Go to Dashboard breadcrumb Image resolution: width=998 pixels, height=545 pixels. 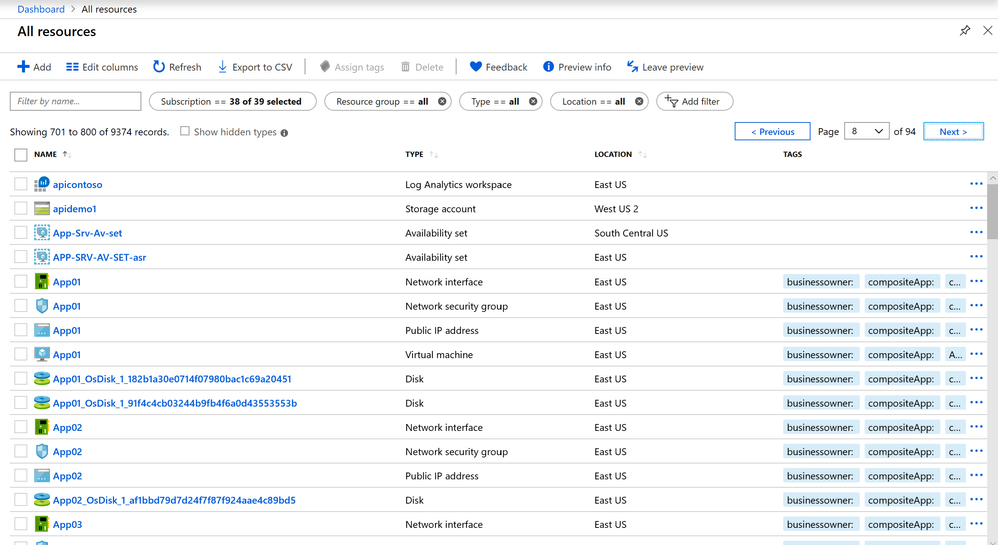tap(41, 9)
